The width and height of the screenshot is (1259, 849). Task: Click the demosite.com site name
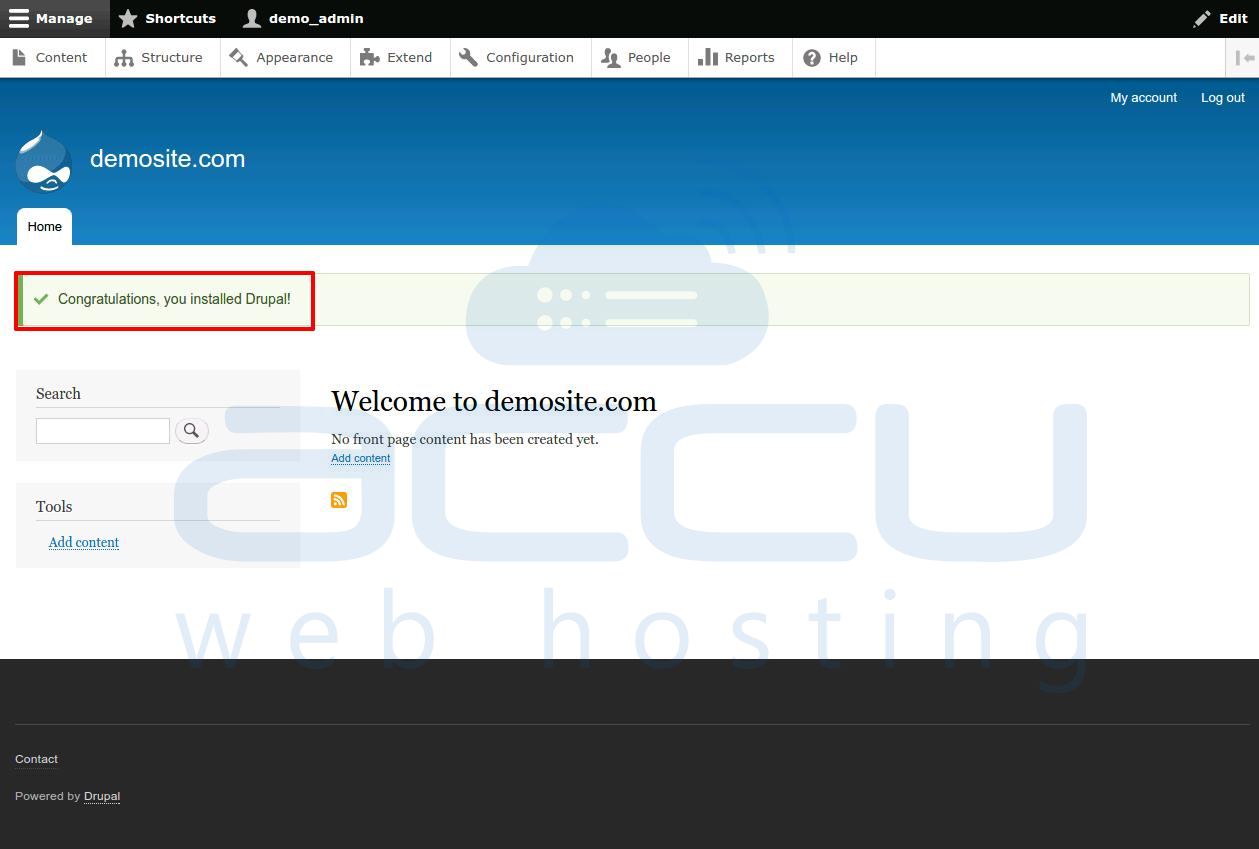(167, 159)
